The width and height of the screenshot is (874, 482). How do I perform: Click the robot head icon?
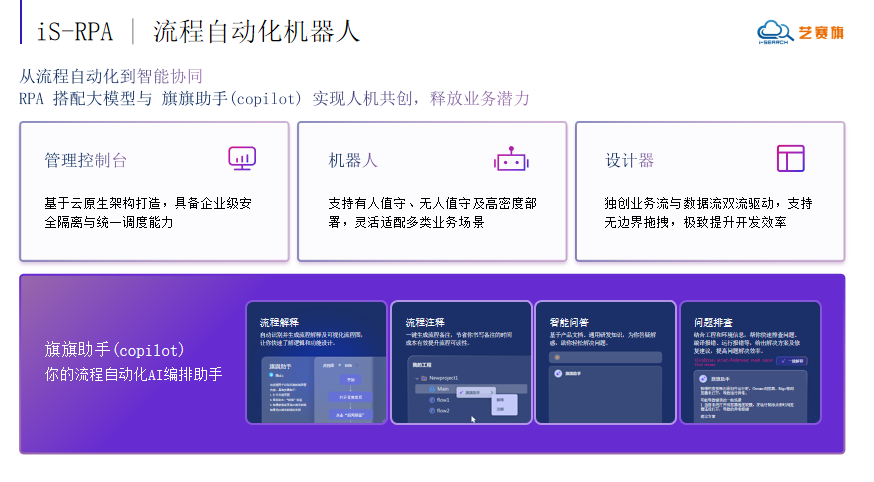[511, 159]
